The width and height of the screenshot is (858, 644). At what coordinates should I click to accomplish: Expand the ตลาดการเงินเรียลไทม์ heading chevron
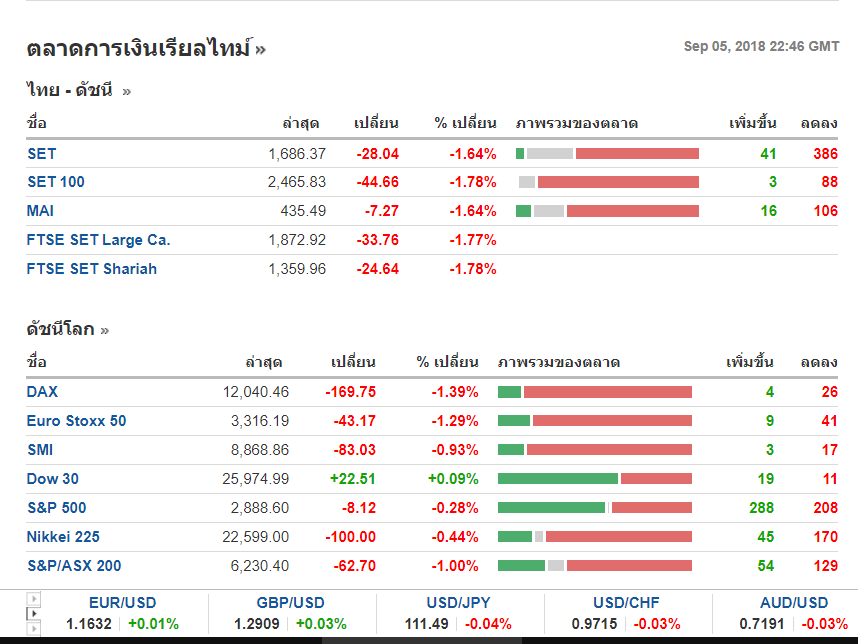261,48
